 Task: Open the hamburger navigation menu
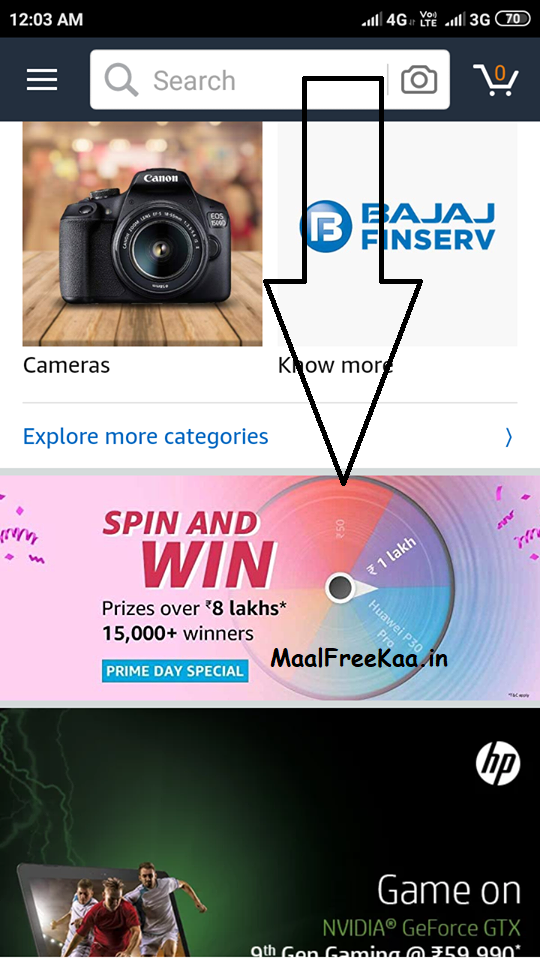[42, 80]
